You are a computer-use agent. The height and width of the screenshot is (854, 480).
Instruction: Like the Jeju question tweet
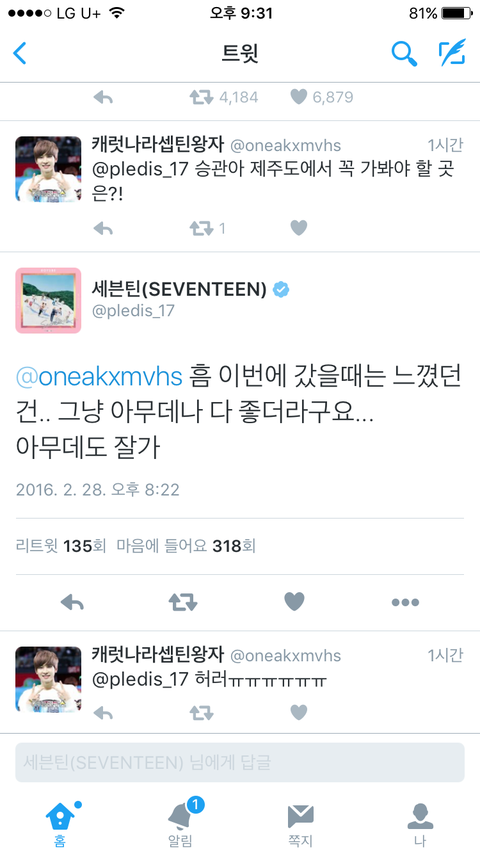(x=299, y=228)
